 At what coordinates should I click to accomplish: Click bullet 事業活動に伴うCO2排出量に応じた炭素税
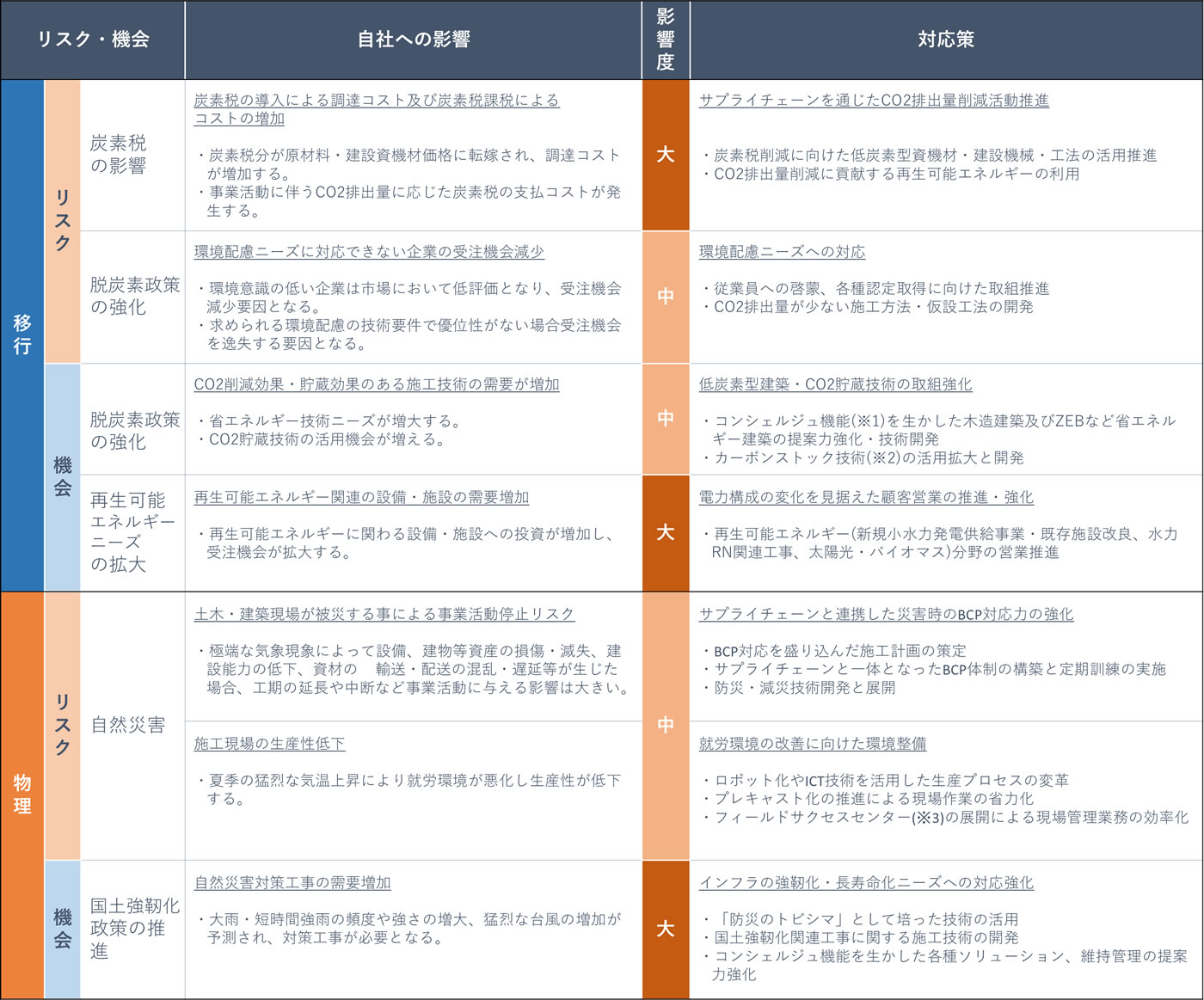[408, 201]
